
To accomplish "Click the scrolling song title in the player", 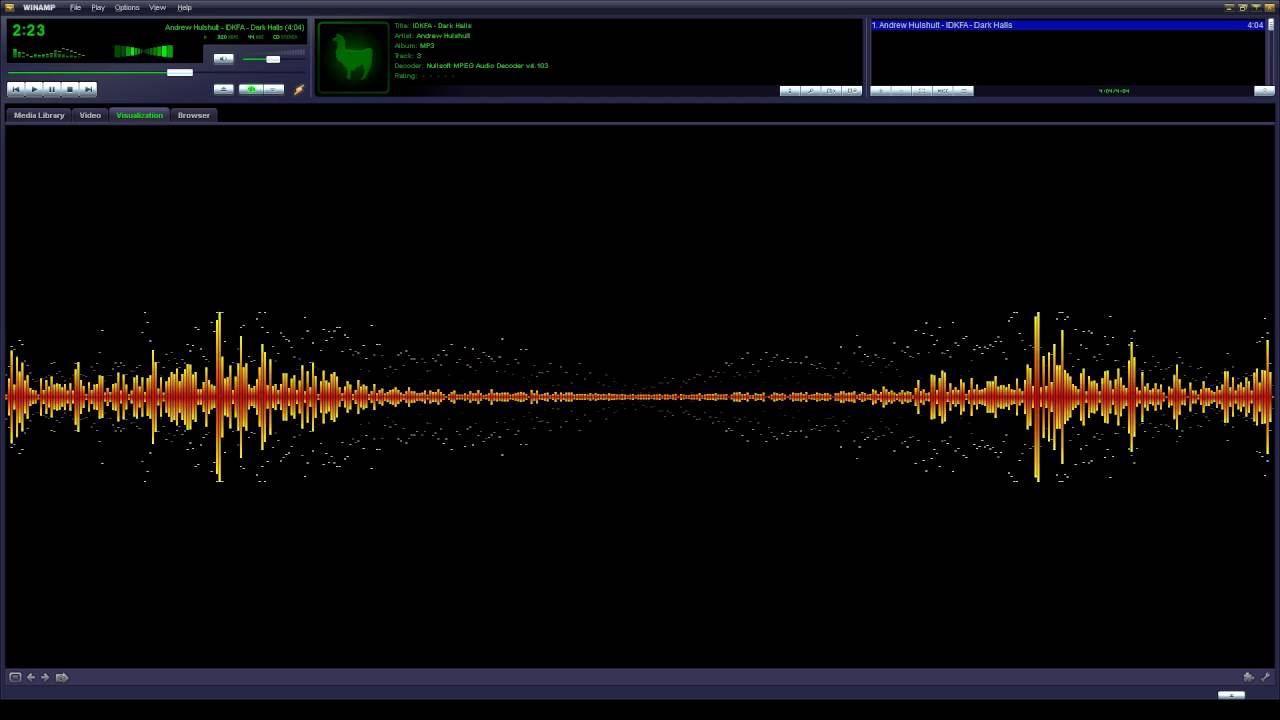I will [235, 27].
